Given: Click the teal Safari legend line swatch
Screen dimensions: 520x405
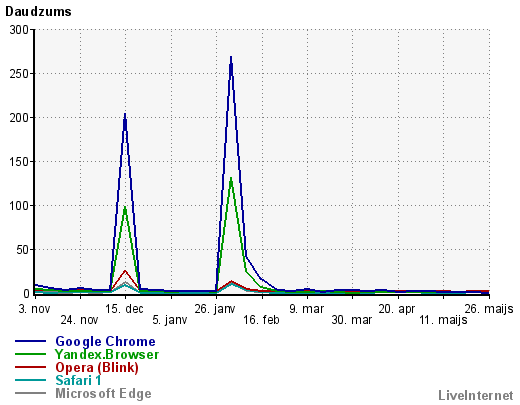Looking at the screenshot, I should pyautogui.click(x=30, y=380).
